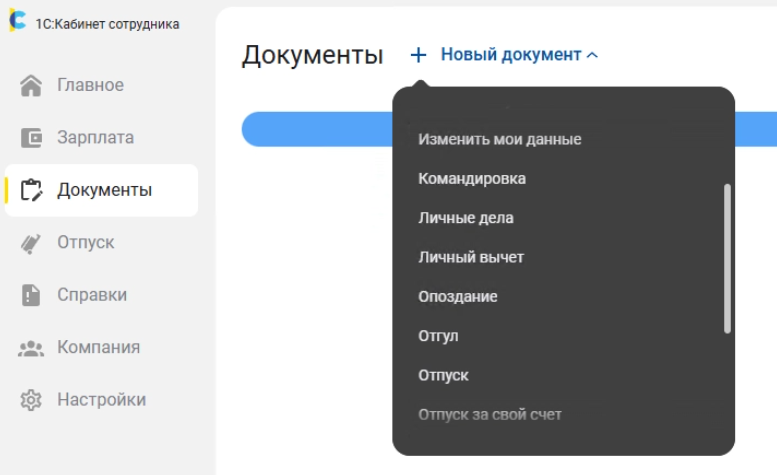The height and width of the screenshot is (475, 777).
Task: Click the people icon beside Компания
Action: (32, 348)
